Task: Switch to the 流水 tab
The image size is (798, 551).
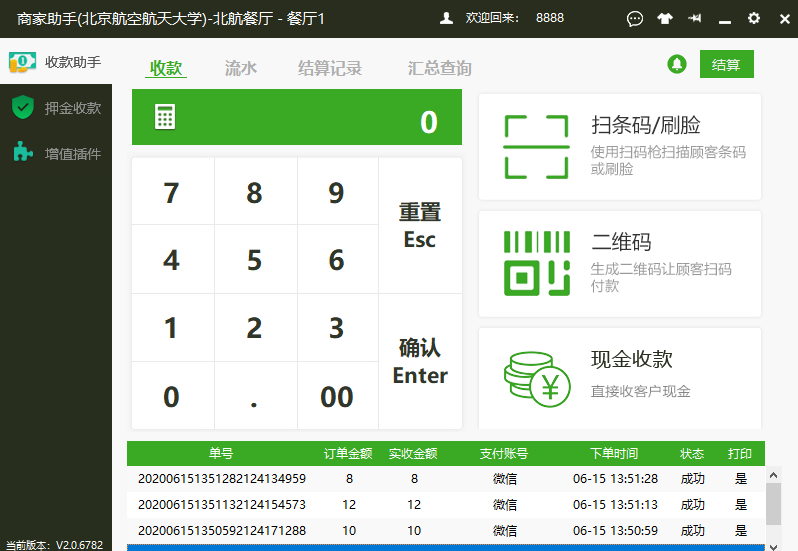Action: [x=240, y=68]
